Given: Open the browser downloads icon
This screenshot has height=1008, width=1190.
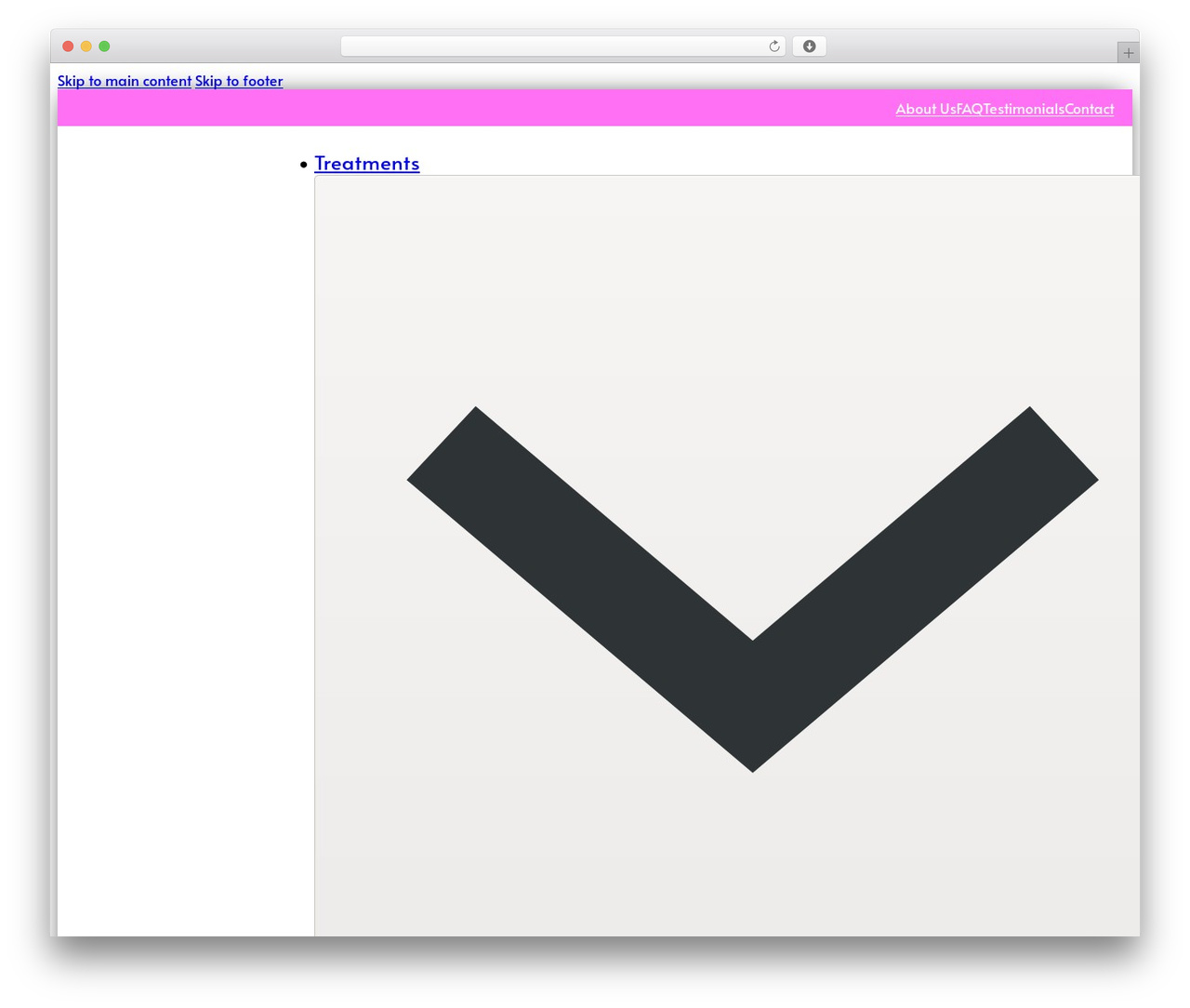Looking at the screenshot, I should 809,46.
